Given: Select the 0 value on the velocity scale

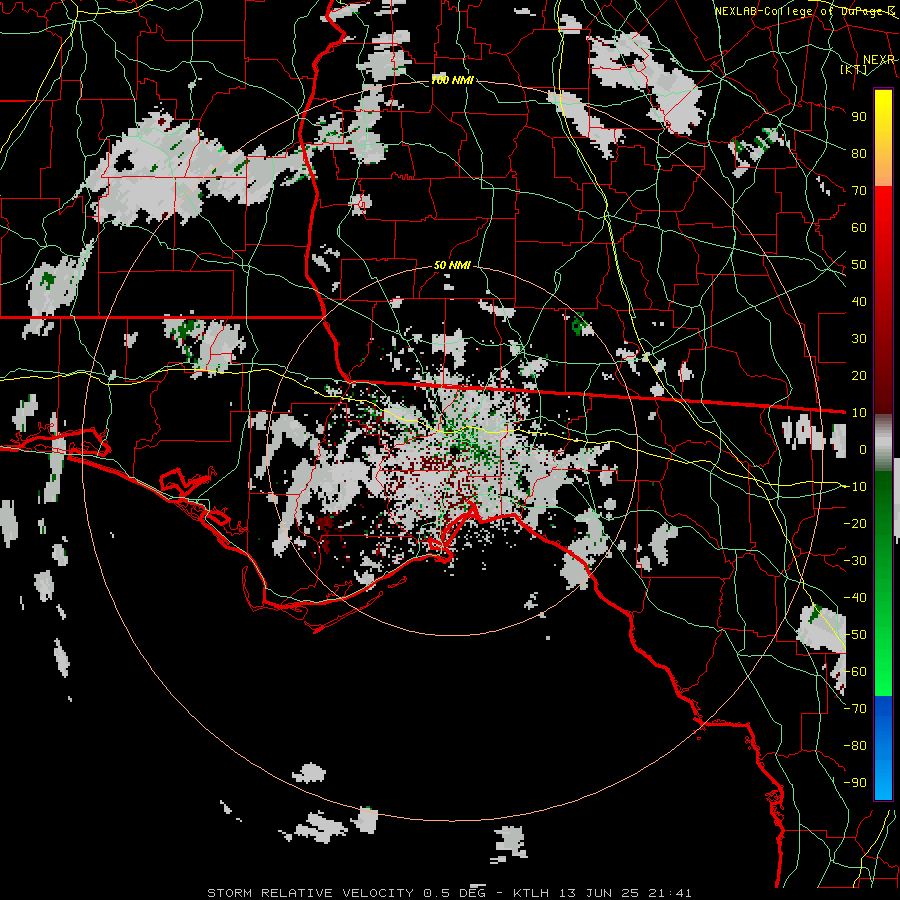Looking at the screenshot, I should pos(863,449).
